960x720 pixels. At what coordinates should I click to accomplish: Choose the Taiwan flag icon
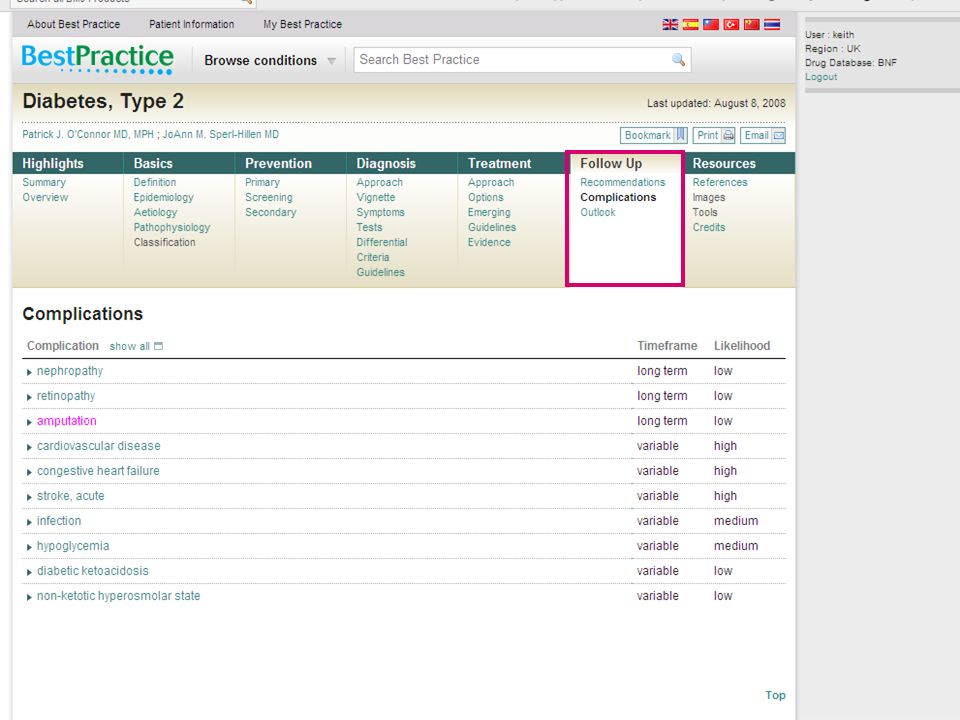(711, 24)
